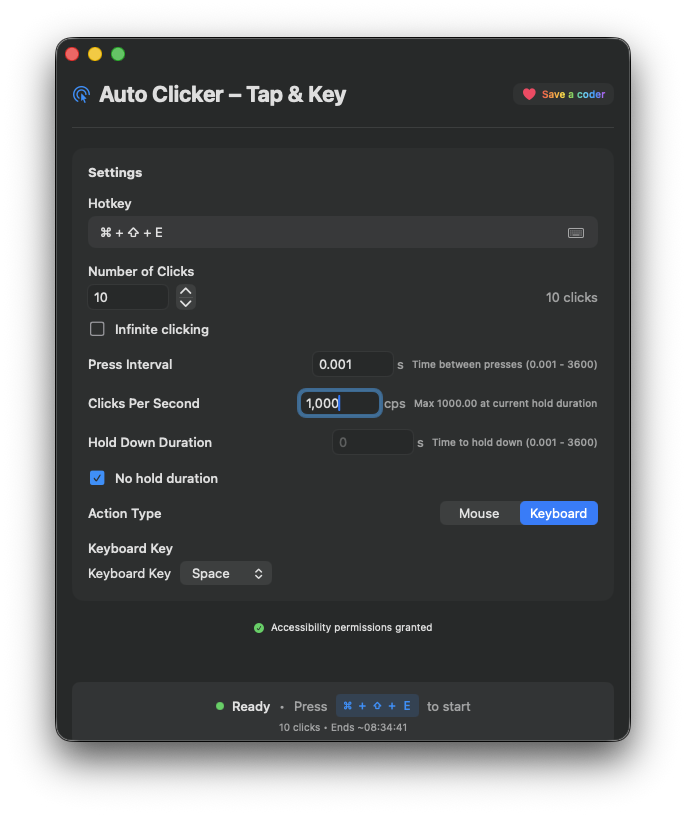
Task: Click the up arrow on Number of Clicks stepper
Action: [x=185, y=291]
